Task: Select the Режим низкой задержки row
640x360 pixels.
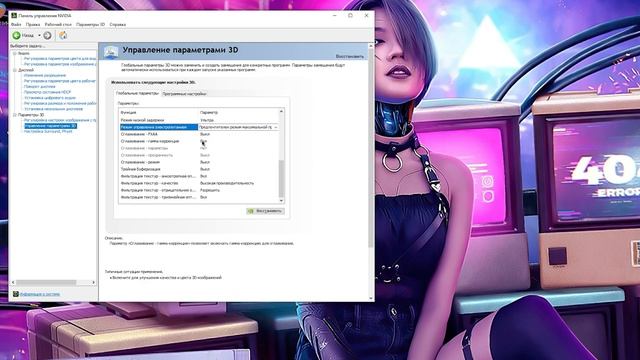Action: click(199, 120)
